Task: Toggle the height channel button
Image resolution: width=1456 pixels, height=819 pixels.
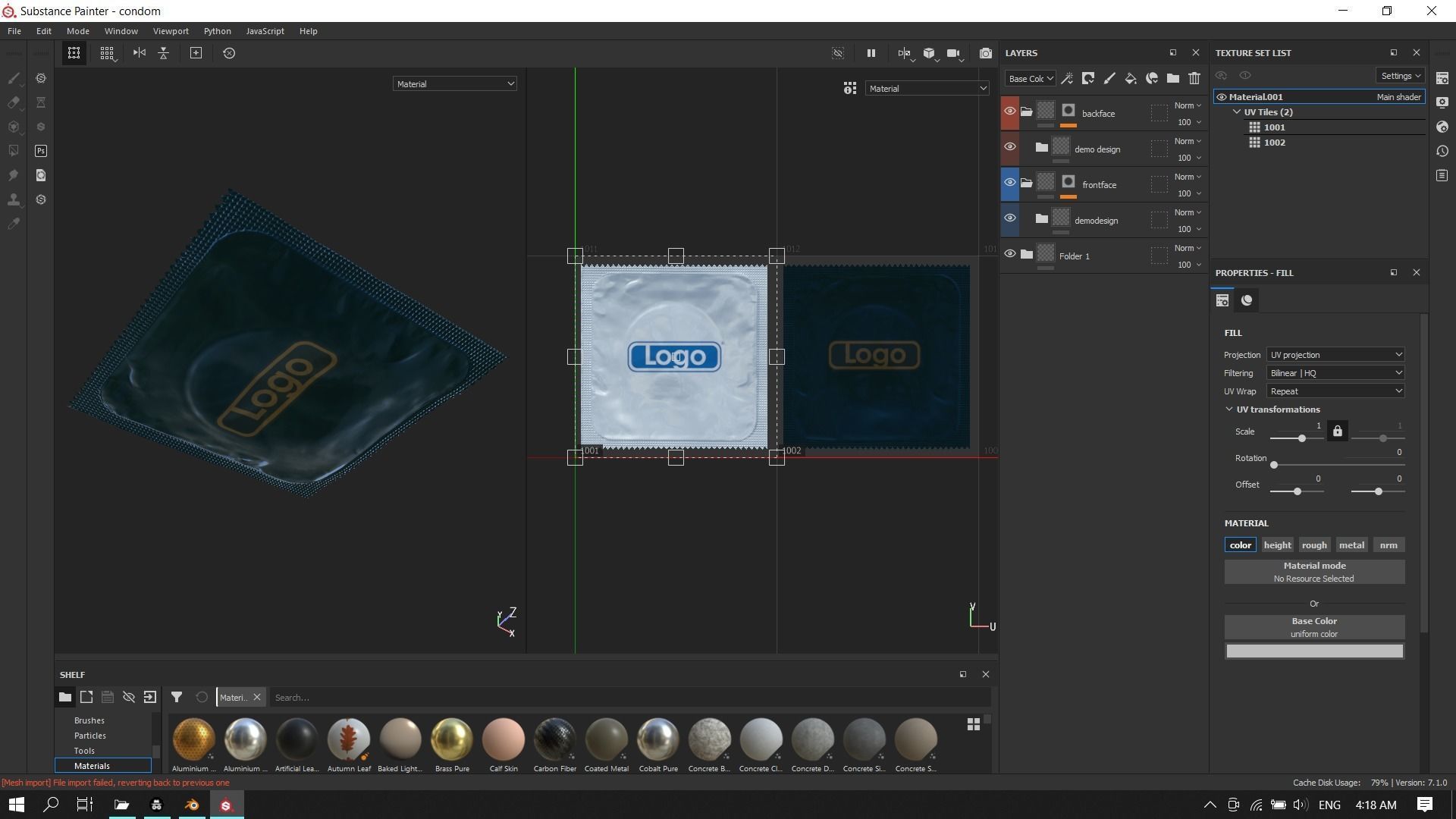Action: 1277,545
